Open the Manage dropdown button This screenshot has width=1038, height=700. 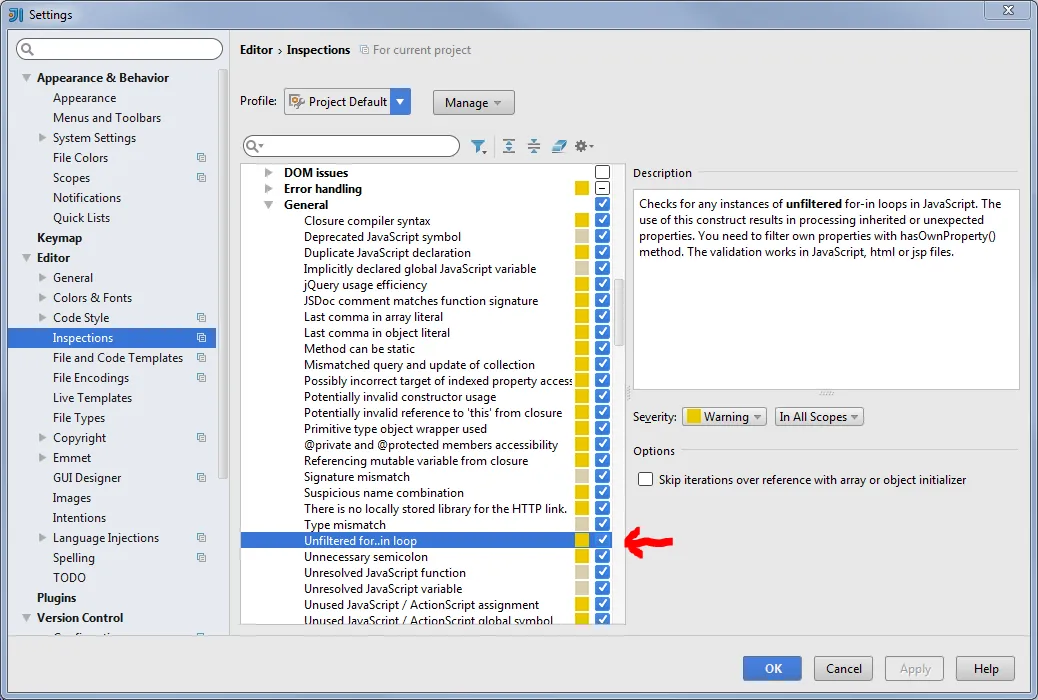pyautogui.click(x=473, y=103)
